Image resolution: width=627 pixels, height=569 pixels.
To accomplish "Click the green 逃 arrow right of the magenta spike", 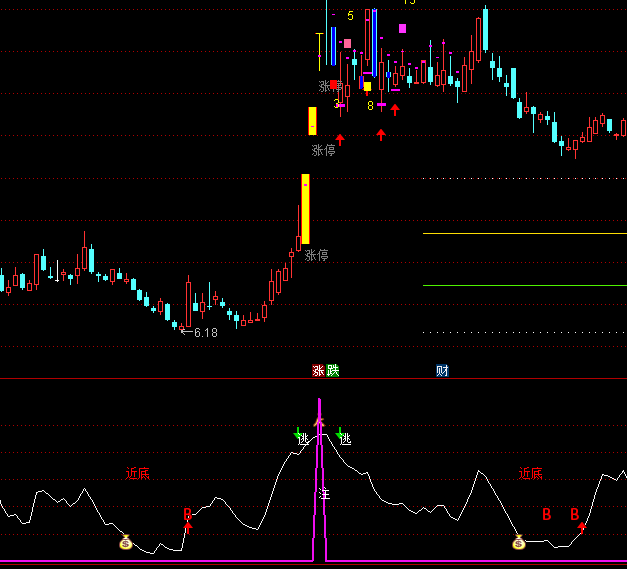I will click(343, 436).
